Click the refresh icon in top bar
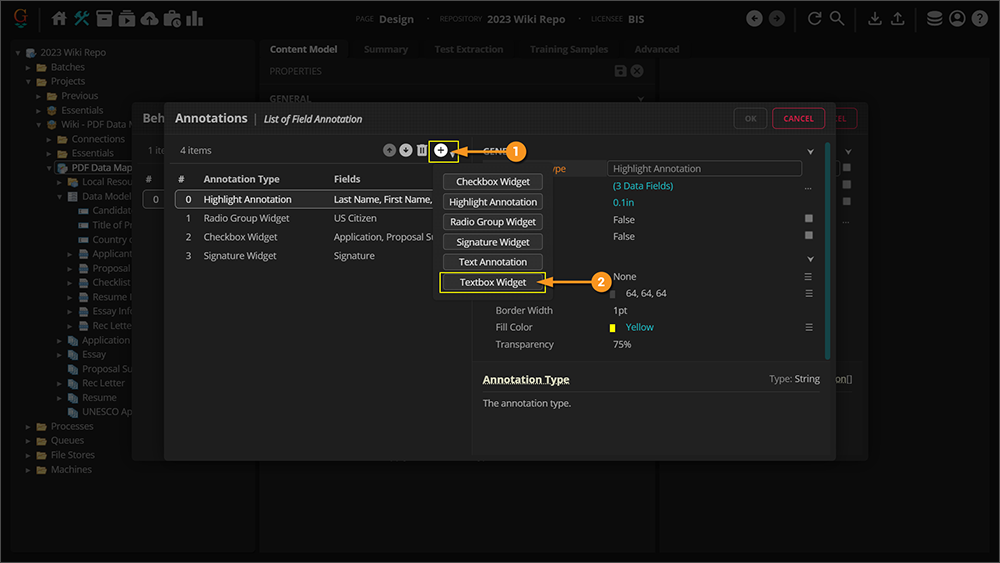 pyautogui.click(x=814, y=18)
